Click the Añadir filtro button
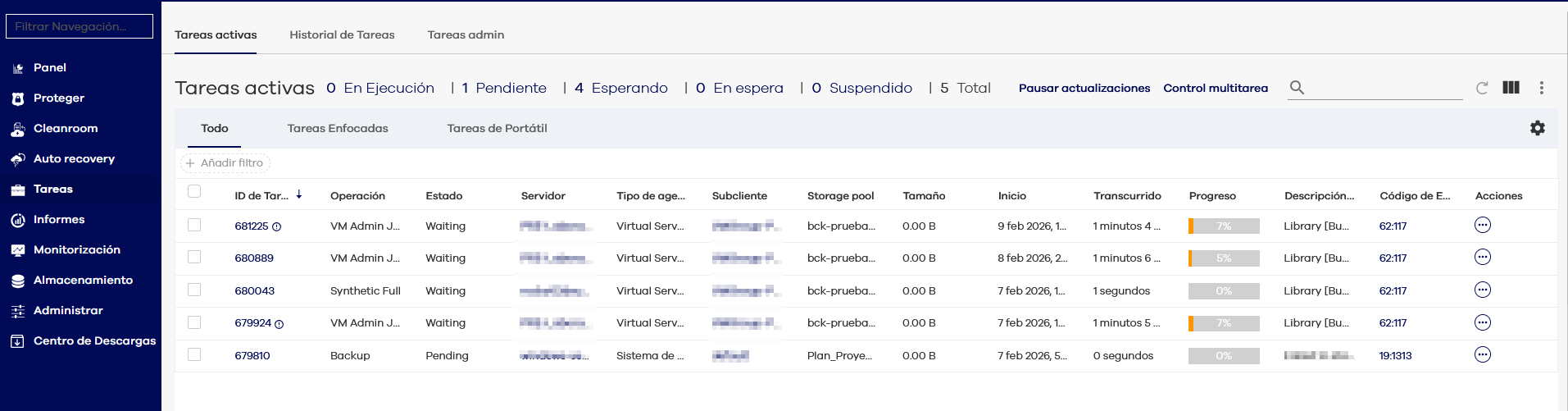The image size is (1568, 411). [225, 163]
